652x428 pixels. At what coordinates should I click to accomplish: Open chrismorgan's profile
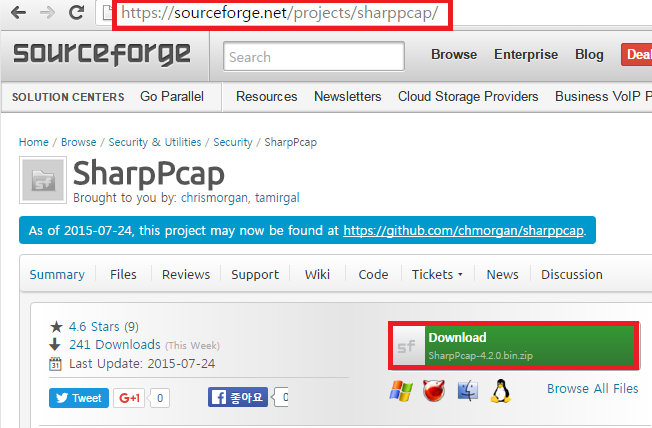214,198
